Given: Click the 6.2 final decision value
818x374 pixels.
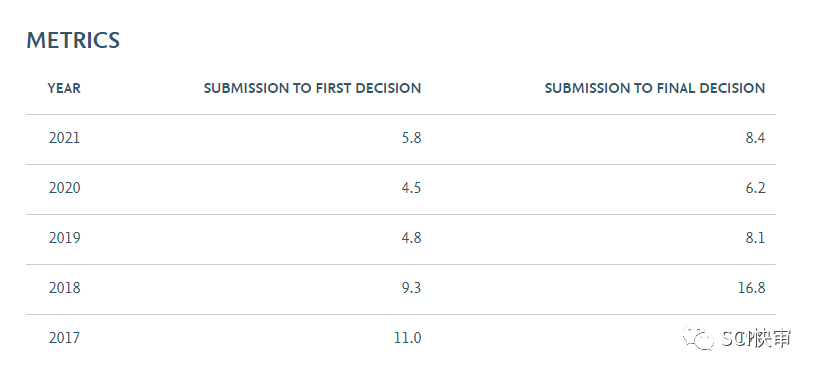Looking at the screenshot, I should click(755, 188).
